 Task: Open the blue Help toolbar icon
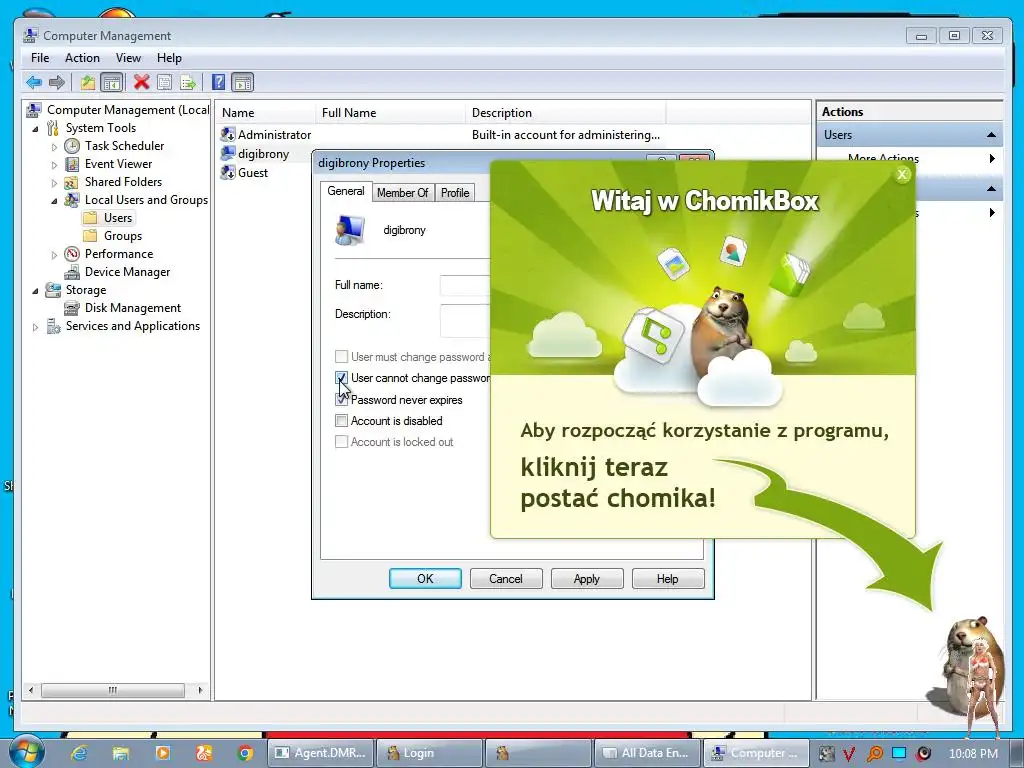coord(219,82)
